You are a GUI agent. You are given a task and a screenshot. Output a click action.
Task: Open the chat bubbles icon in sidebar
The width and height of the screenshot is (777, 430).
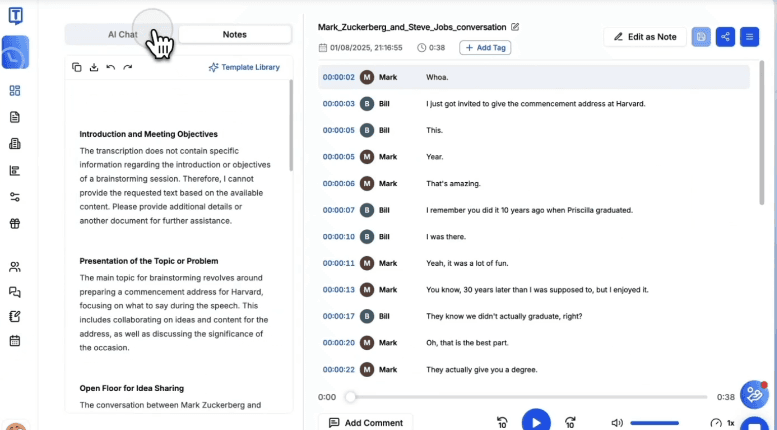click(x=15, y=292)
